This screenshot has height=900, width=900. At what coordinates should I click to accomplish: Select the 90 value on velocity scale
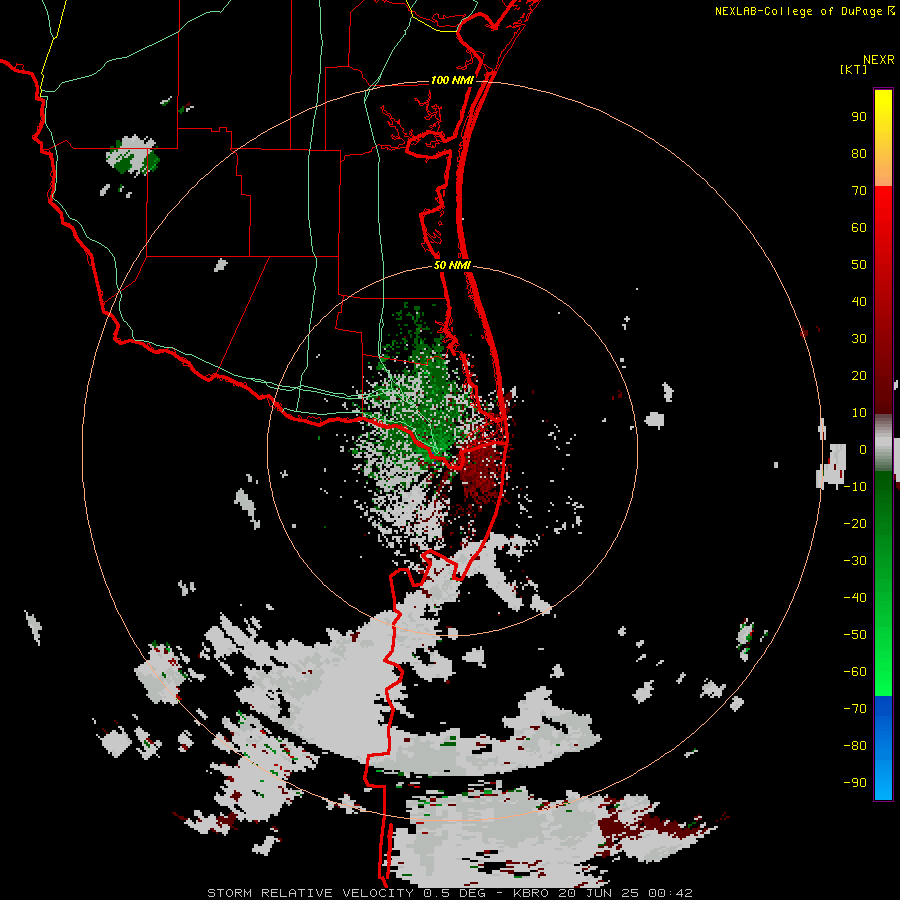[x=859, y=117]
